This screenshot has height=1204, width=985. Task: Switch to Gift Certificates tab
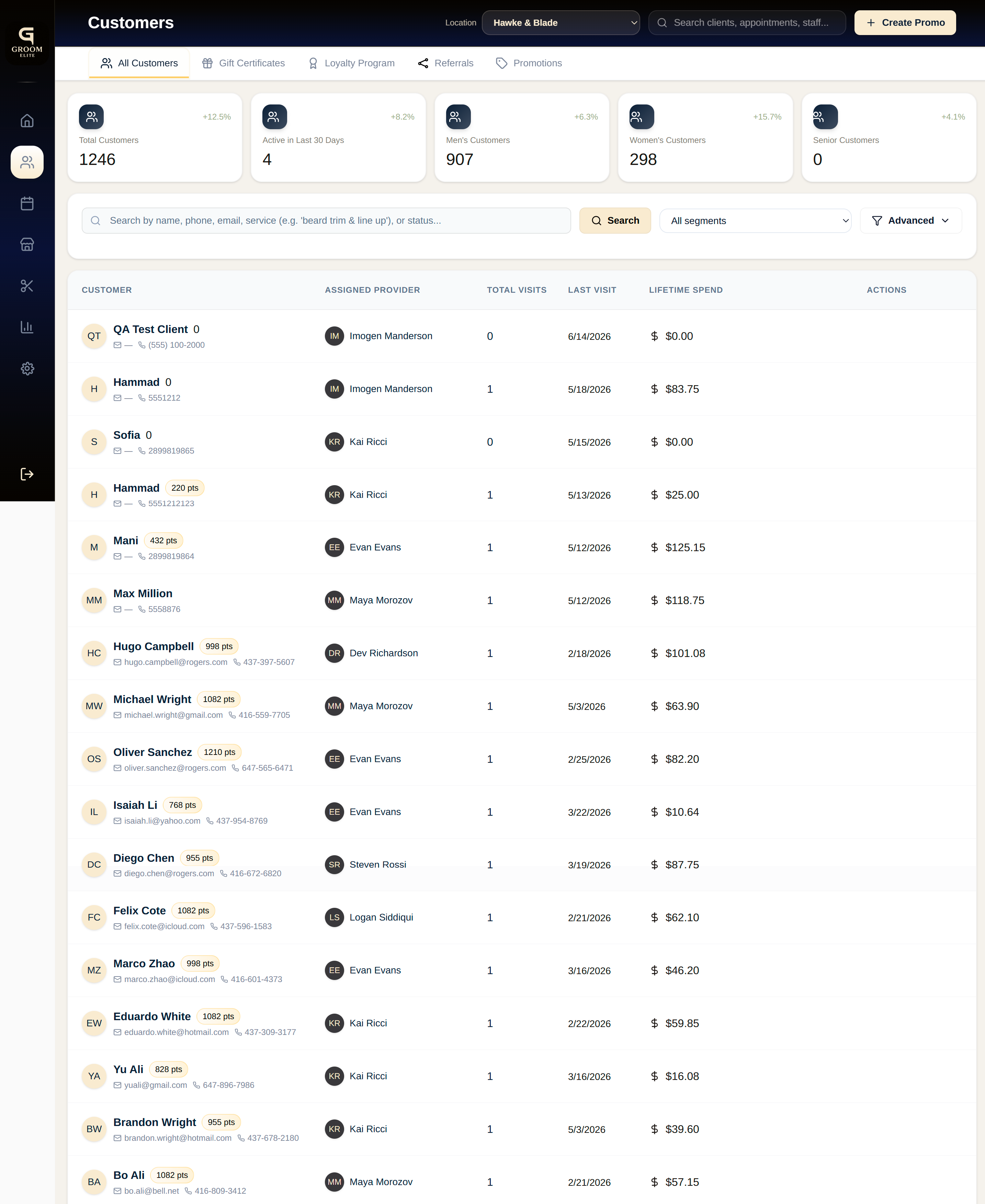click(244, 63)
